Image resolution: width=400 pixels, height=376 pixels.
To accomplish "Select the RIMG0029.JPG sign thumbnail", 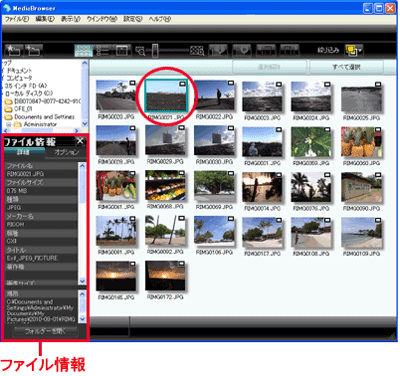I will pos(165,140).
